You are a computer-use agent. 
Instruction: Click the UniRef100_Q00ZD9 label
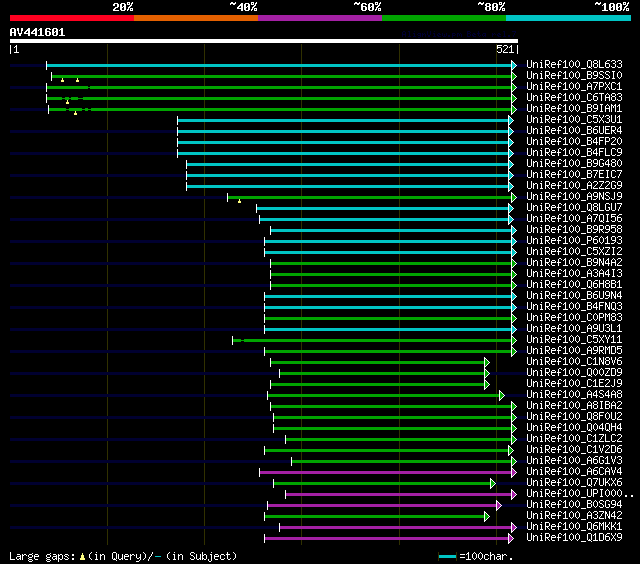[574, 373]
